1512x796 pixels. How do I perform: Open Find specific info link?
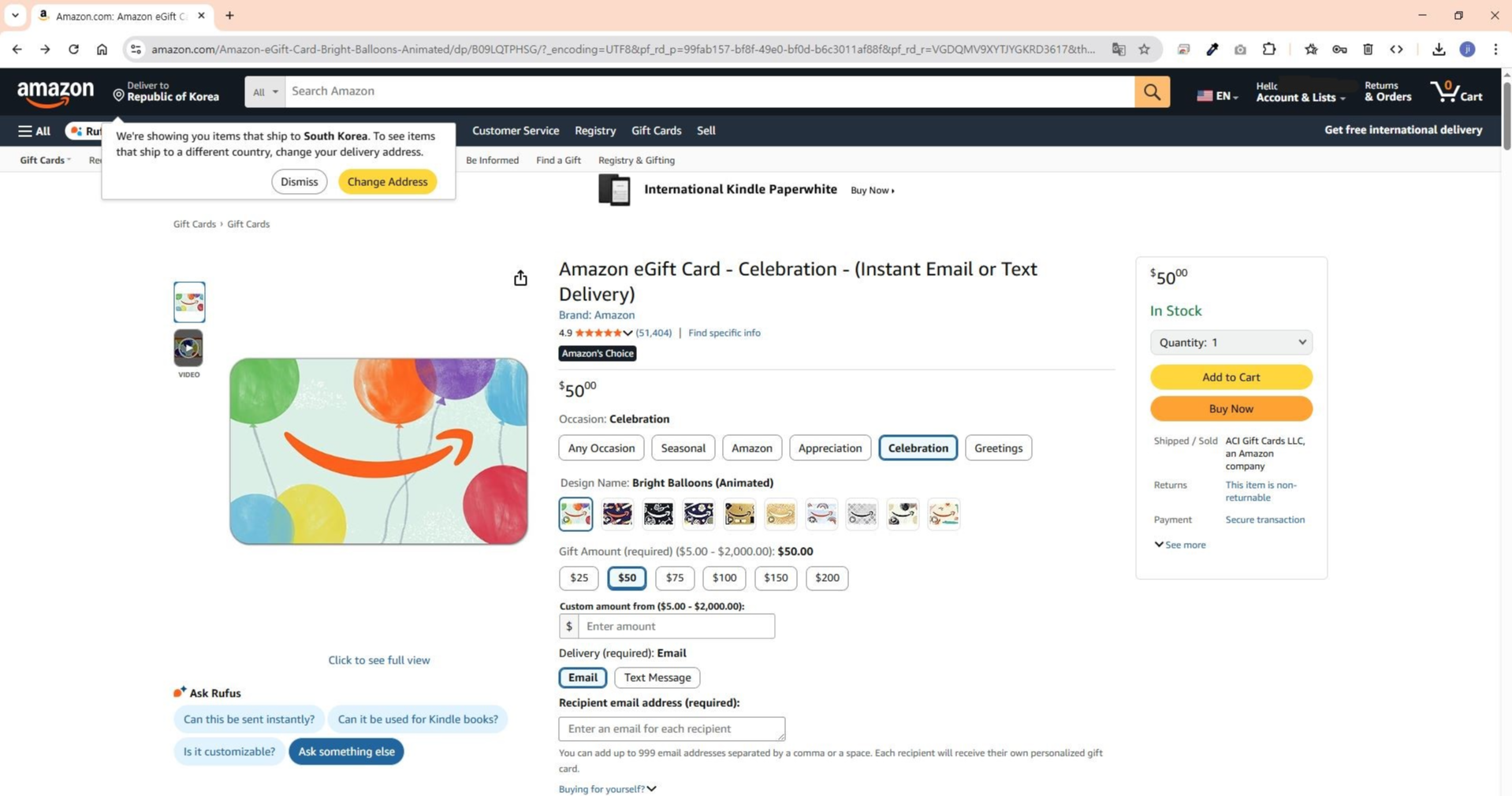724,333
